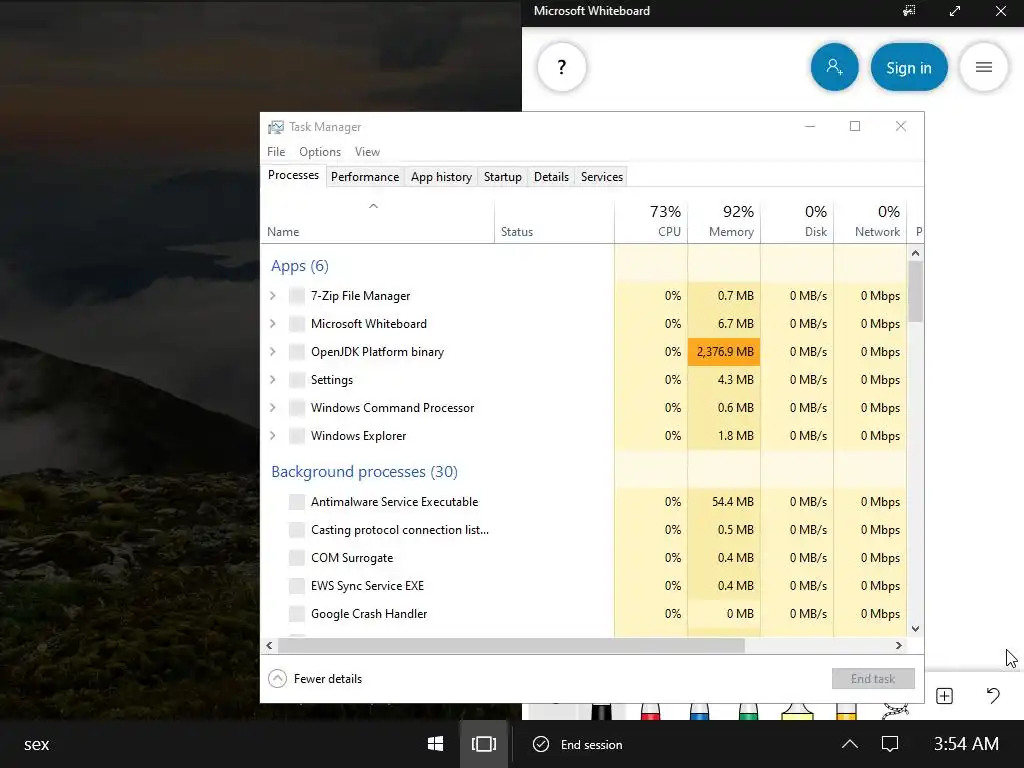Click the Status column header

pos(554,221)
